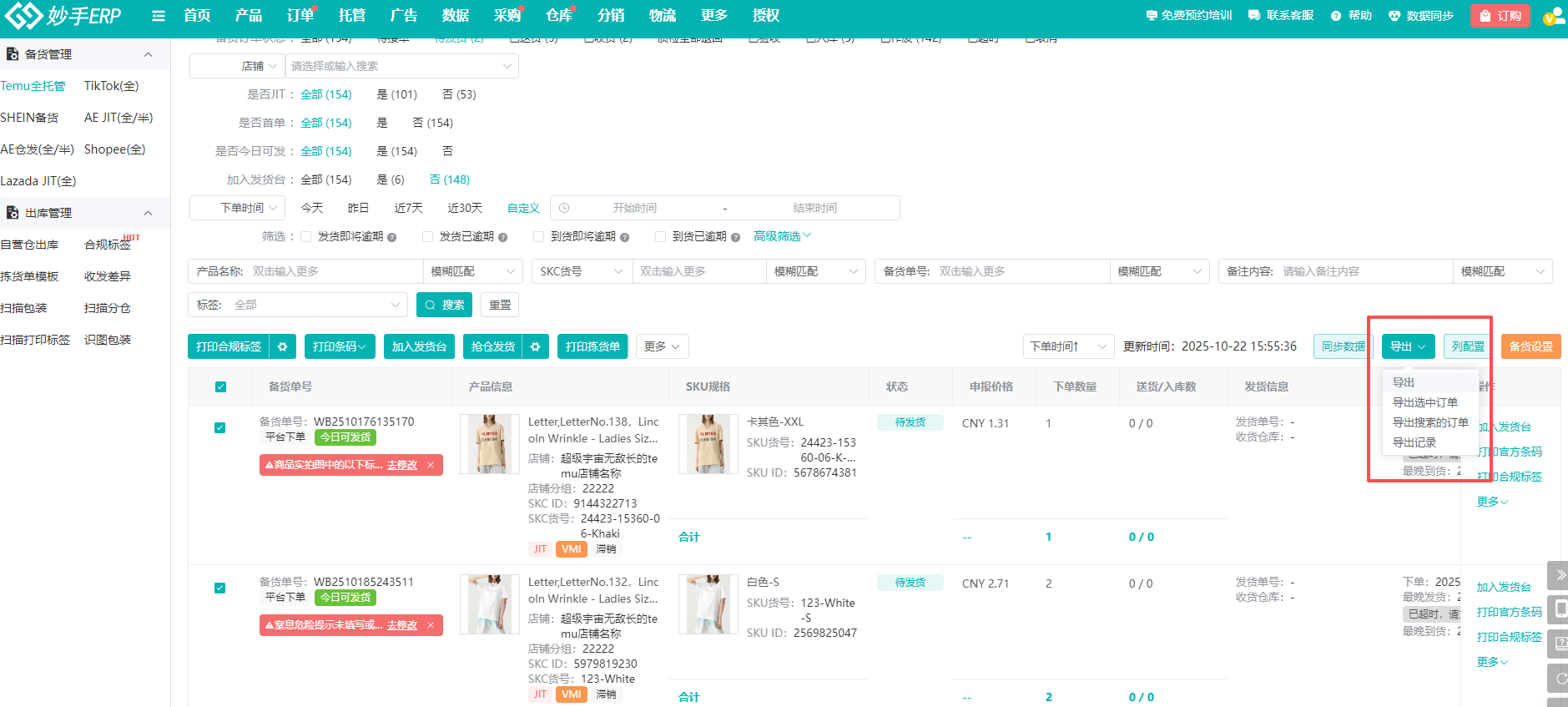
Task: Enable the 发货已逾期 filter checkbox
Action: click(x=427, y=237)
